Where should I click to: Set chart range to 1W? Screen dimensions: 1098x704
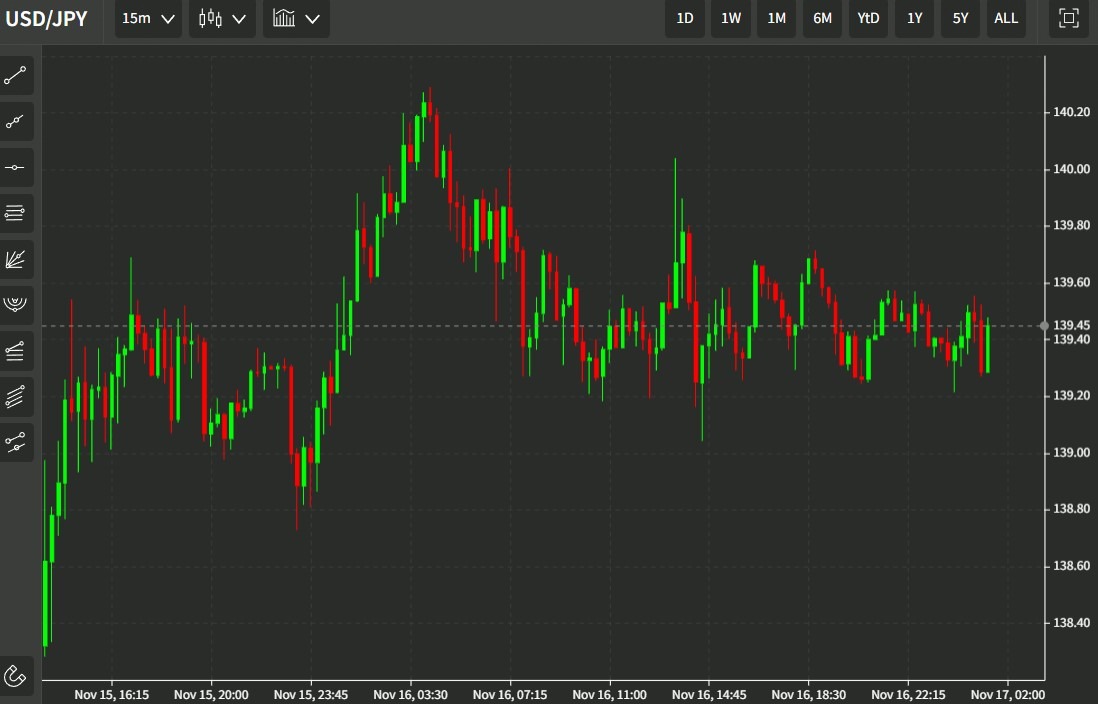(731, 18)
